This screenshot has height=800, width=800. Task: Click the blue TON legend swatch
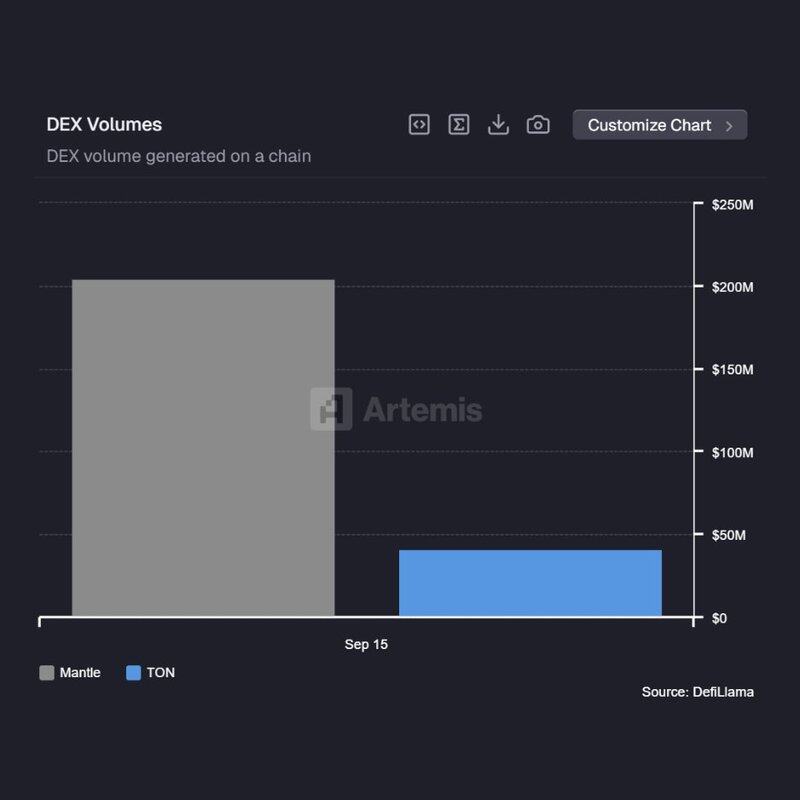[x=133, y=672]
